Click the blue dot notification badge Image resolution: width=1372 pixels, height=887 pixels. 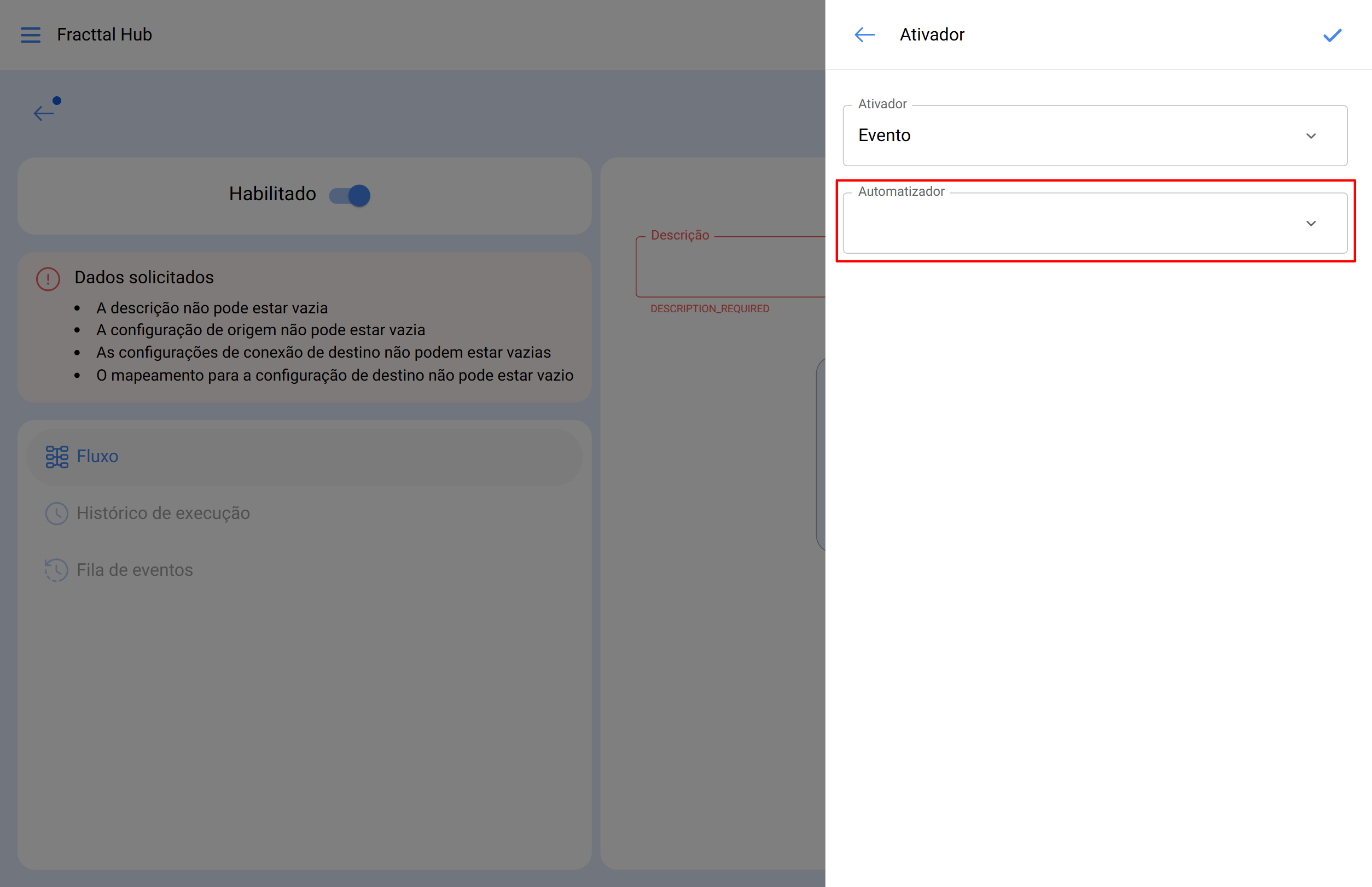pyautogui.click(x=56, y=100)
